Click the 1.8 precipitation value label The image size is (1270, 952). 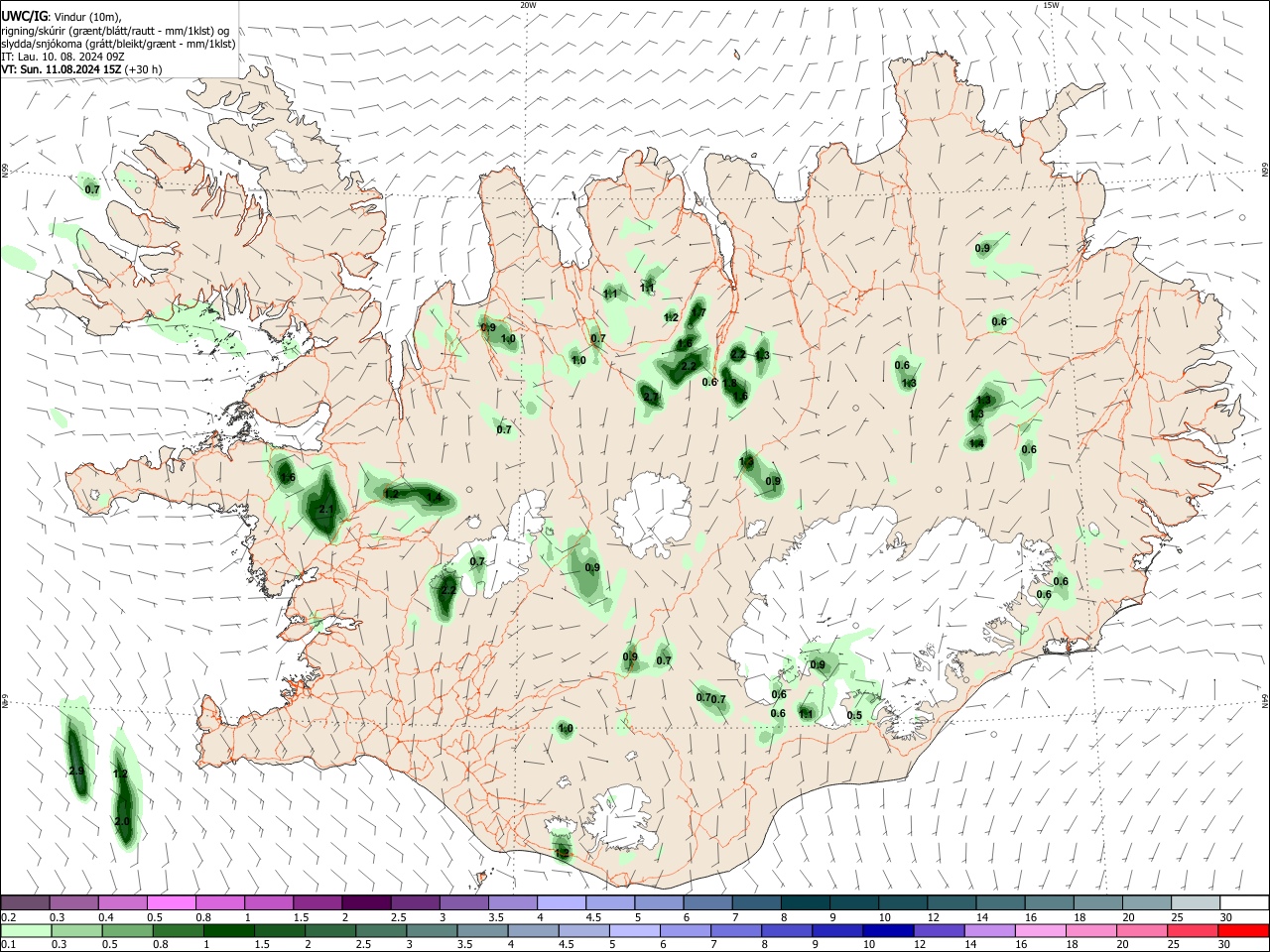[x=729, y=384]
